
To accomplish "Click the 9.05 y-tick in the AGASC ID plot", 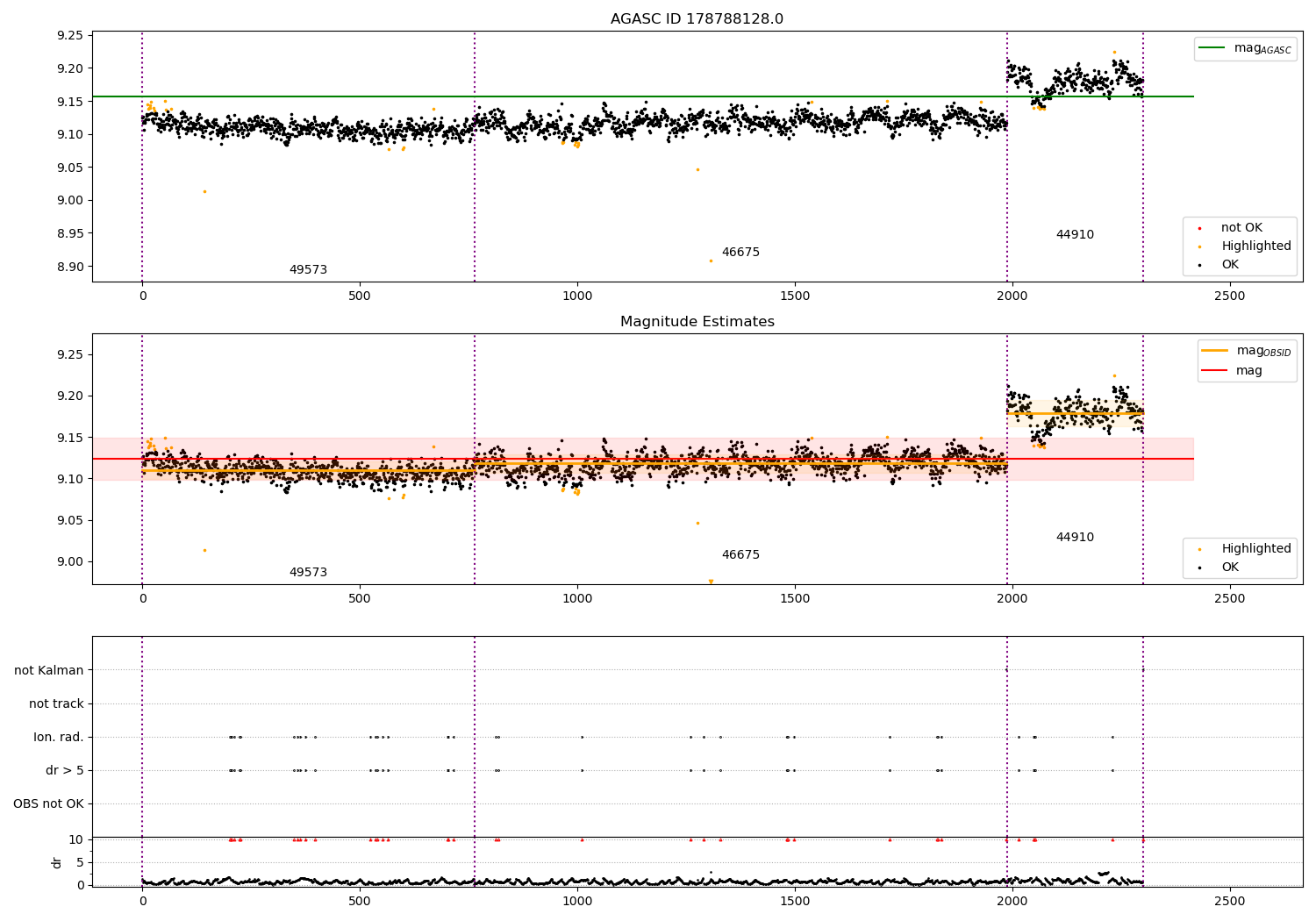I will click(70, 168).
